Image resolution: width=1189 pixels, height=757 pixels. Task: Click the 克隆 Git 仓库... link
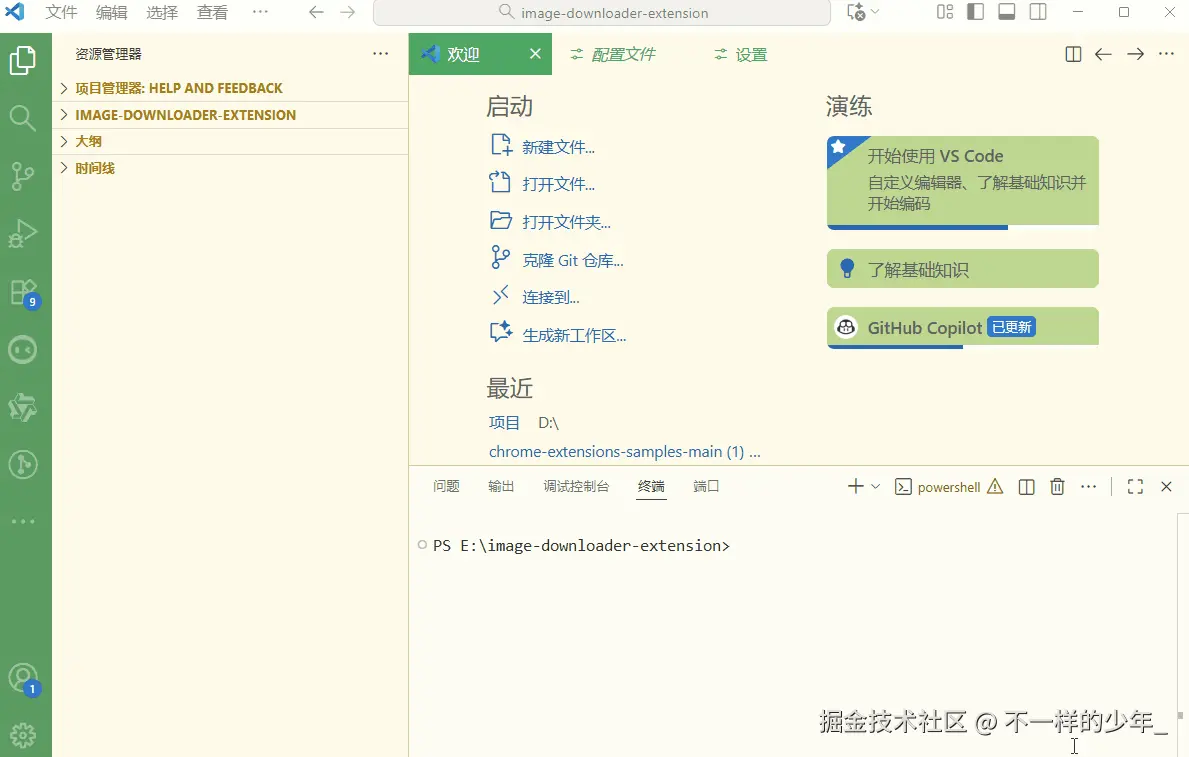573,260
